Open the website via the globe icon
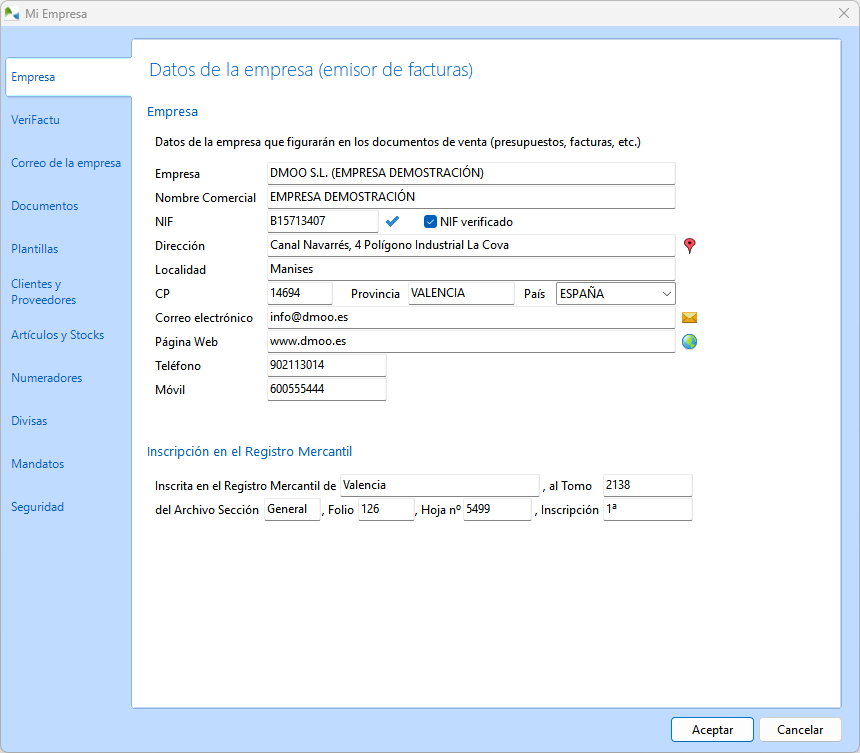Viewport: 860px width, 753px height. 689,342
